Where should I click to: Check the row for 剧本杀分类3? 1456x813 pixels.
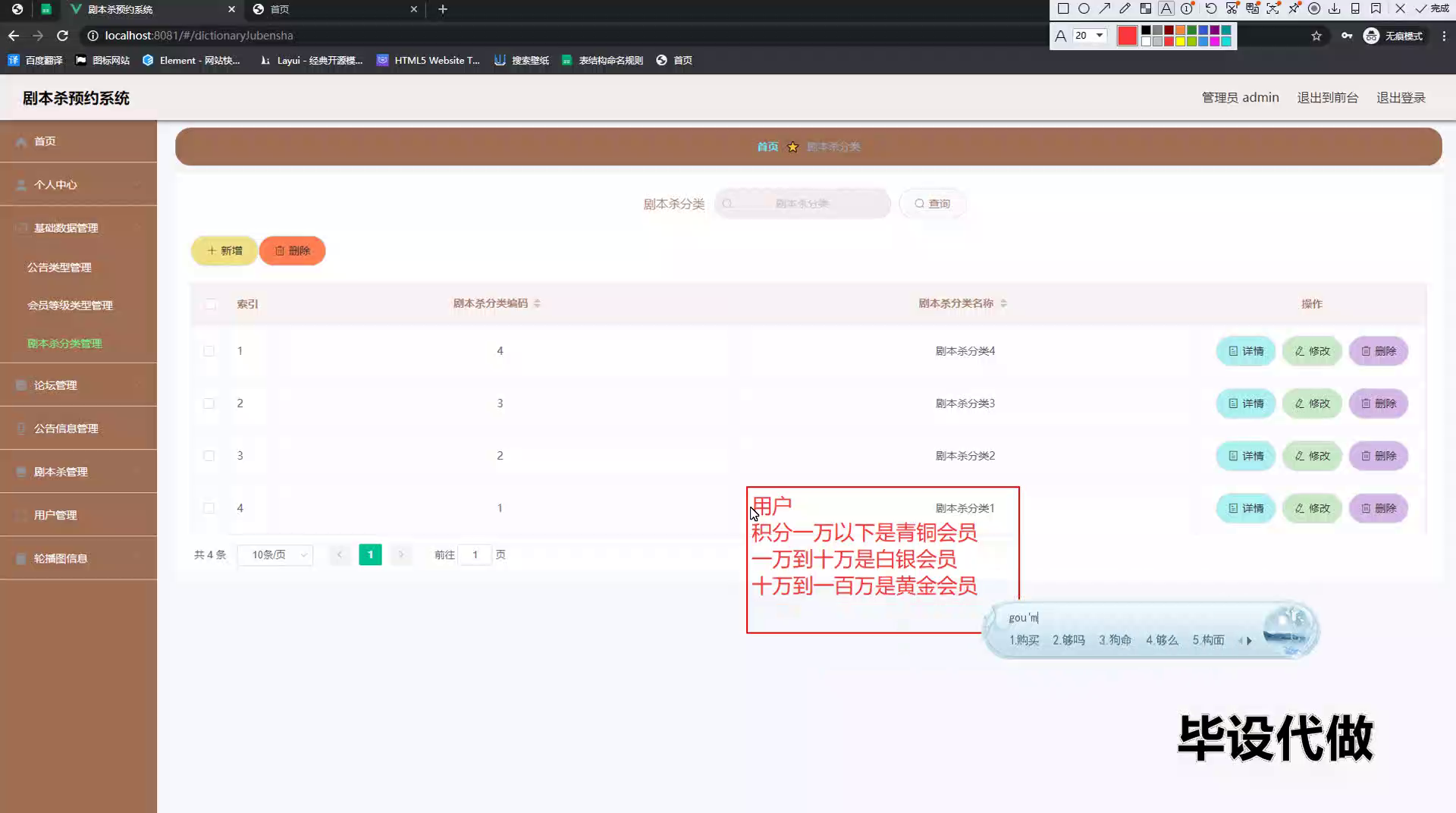point(209,403)
